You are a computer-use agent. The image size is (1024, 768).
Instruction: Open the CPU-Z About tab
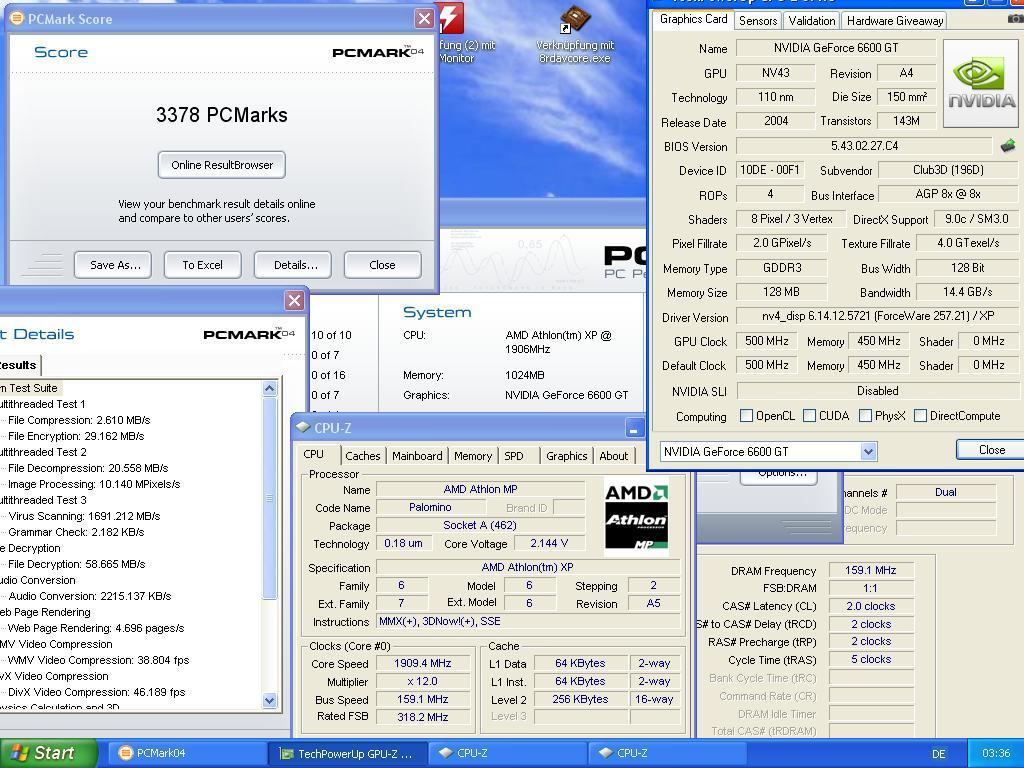pyautogui.click(x=614, y=456)
